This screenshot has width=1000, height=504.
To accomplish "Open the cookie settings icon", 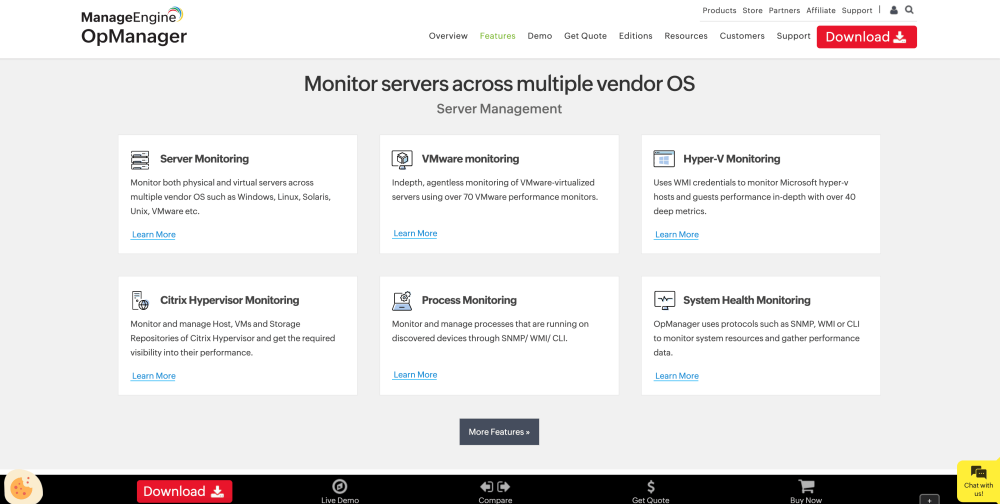I will 23,489.
